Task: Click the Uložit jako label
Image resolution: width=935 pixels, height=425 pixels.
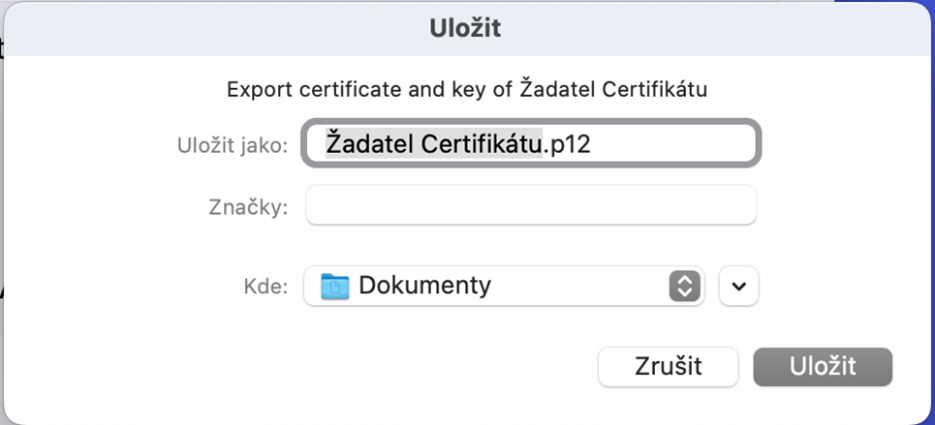Action: point(233,145)
